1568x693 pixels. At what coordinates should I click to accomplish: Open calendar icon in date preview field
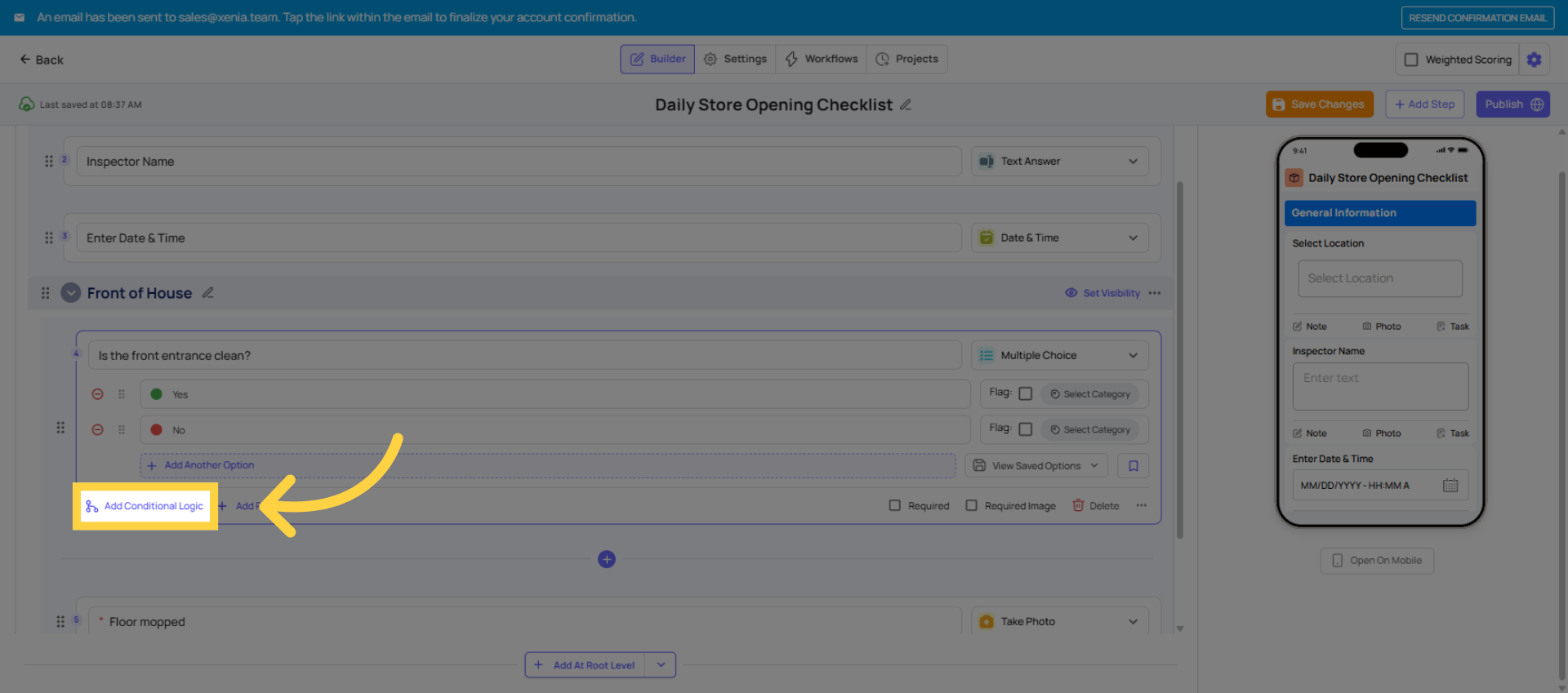[1450, 485]
